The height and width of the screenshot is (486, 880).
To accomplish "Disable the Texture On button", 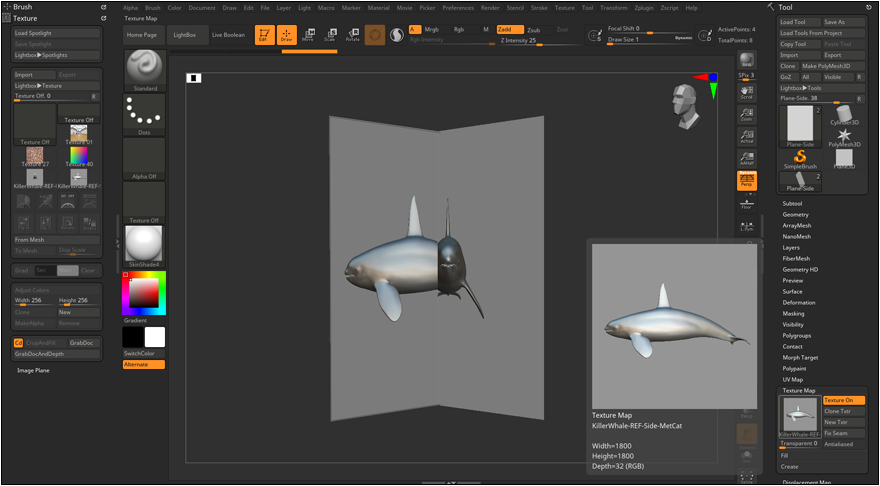I will click(842, 400).
